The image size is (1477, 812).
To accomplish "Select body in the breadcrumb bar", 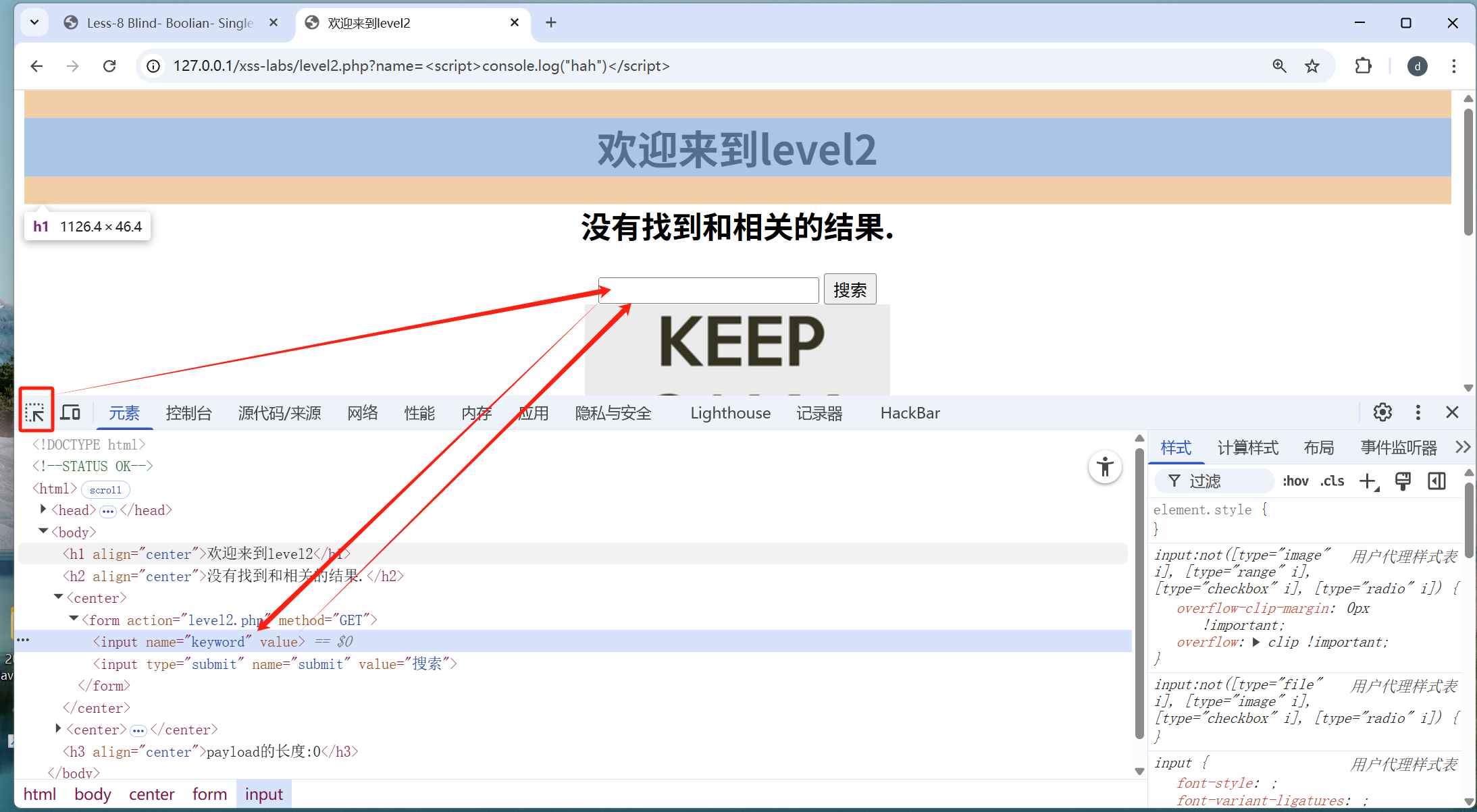I will [x=93, y=794].
